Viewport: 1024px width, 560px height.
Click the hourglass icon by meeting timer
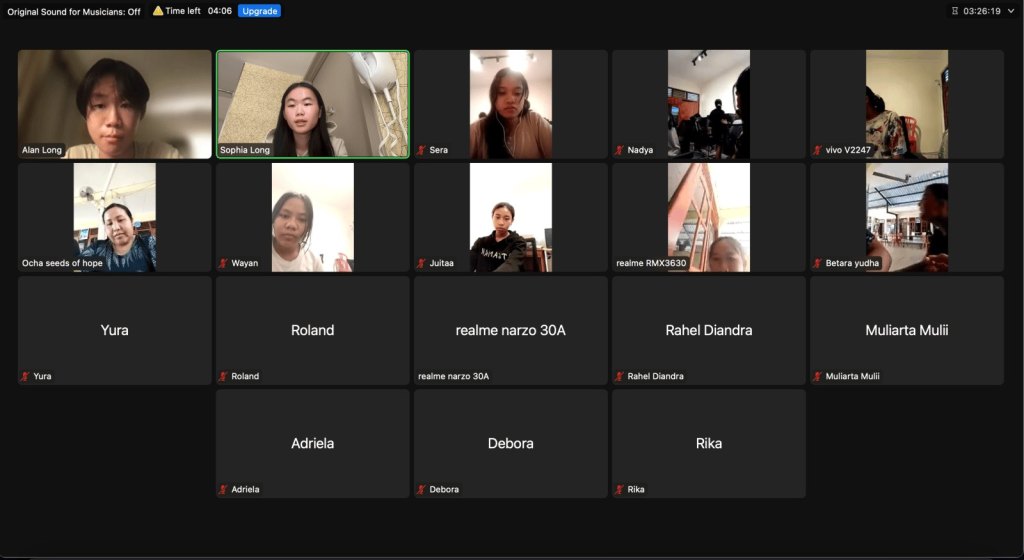coord(955,11)
